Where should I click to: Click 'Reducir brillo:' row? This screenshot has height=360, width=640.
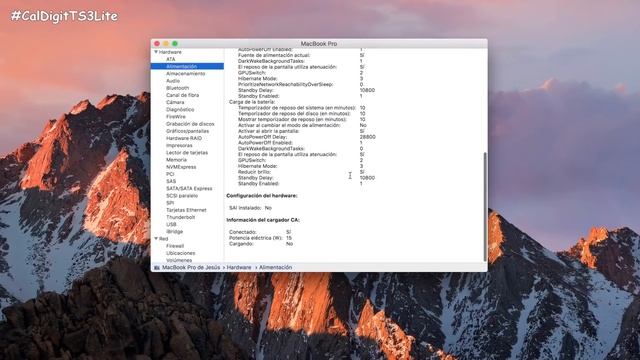pos(301,172)
